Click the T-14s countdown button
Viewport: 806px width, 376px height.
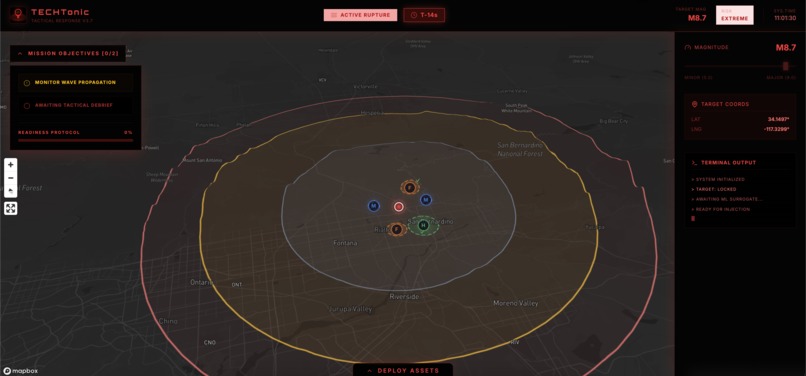(424, 15)
